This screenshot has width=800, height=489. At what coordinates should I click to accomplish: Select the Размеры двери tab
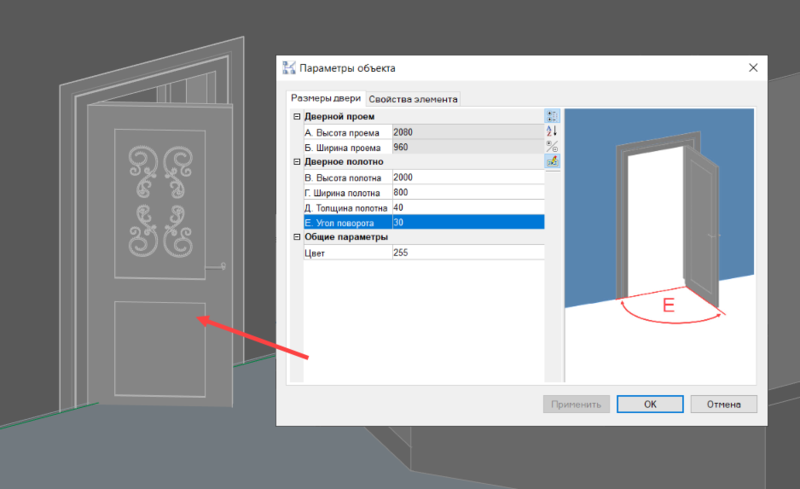point(326,98)
